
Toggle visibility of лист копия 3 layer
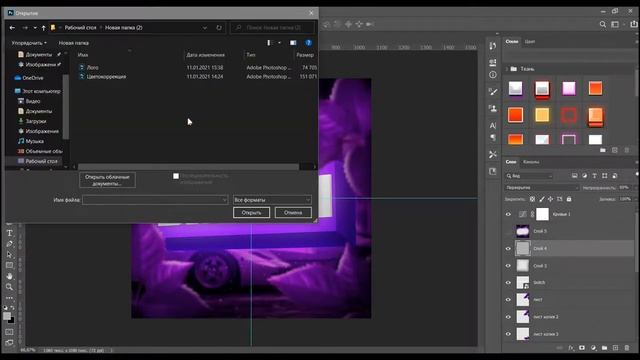point(508,334)
